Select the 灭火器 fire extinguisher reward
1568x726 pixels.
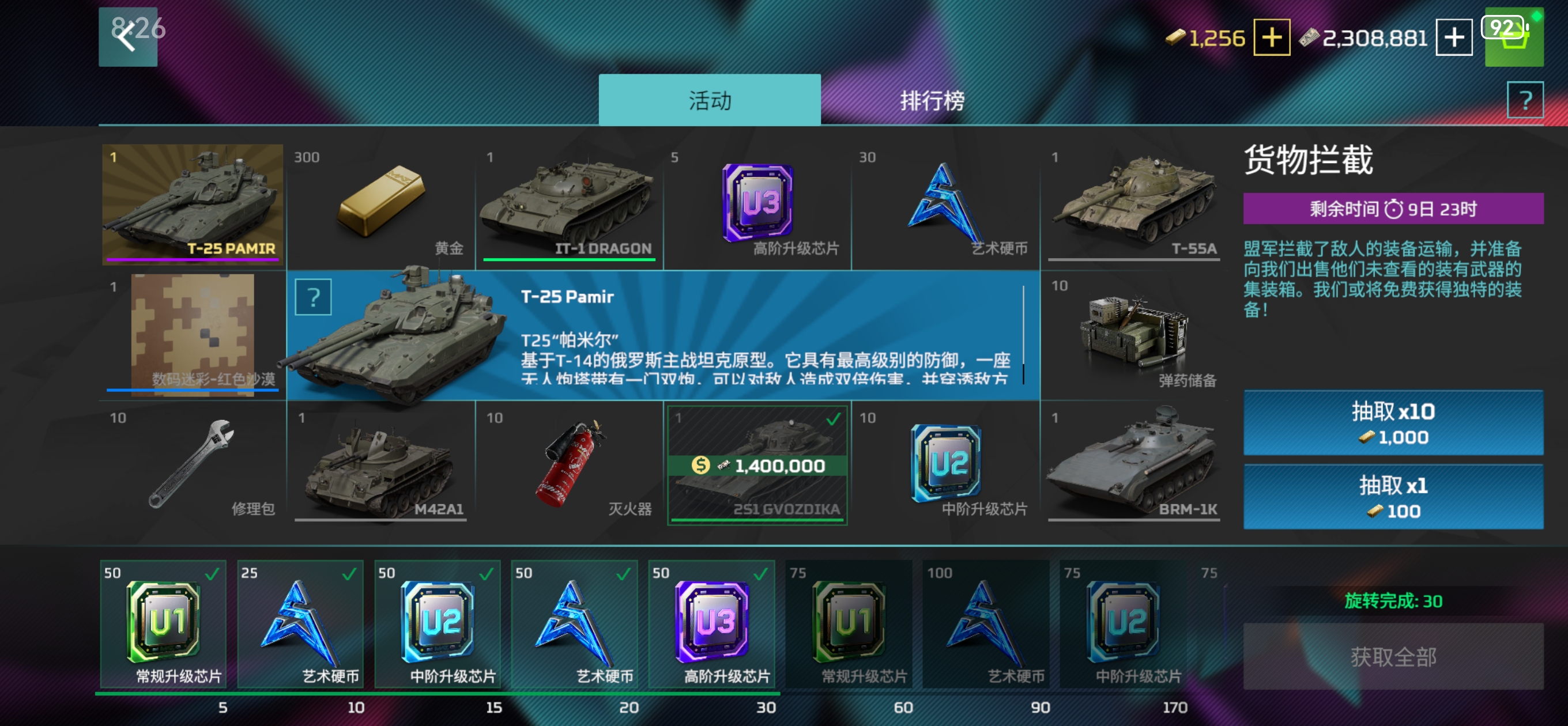[x=569, y=466]
